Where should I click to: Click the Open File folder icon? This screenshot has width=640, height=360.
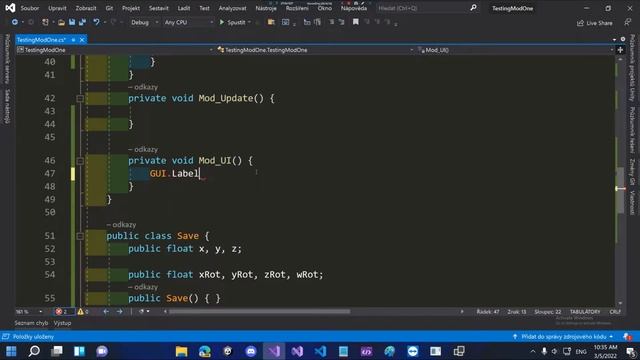click(61, 22)
